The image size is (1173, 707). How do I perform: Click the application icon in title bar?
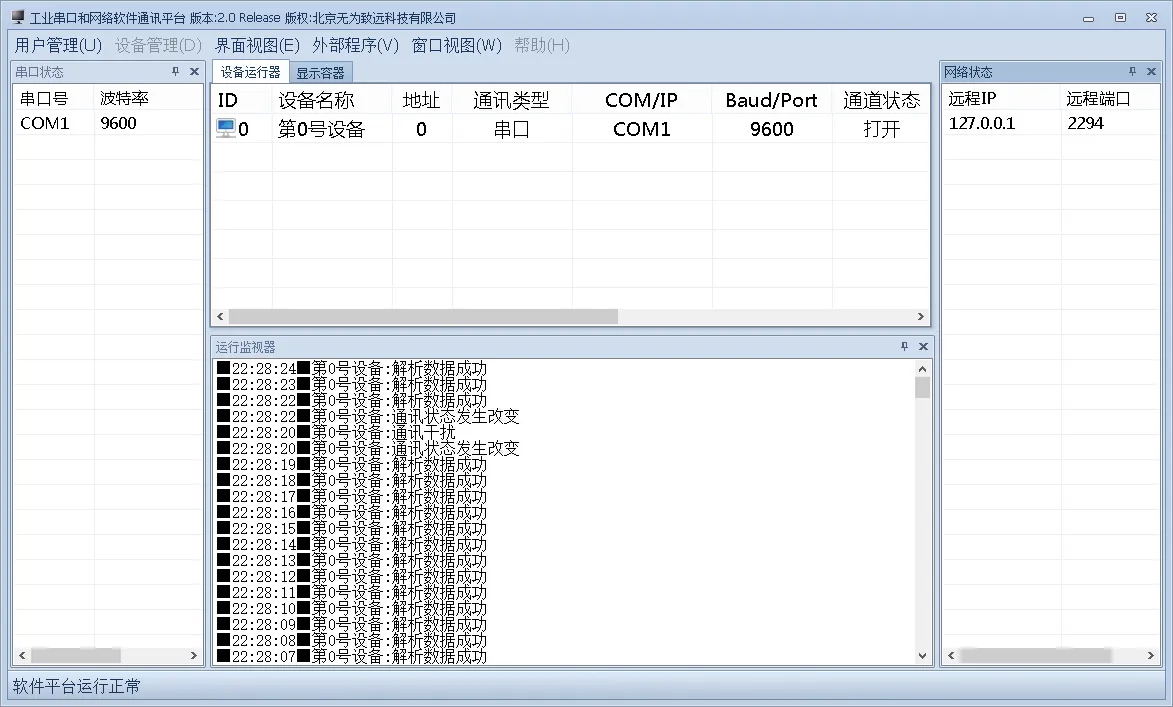pos(17,18)
